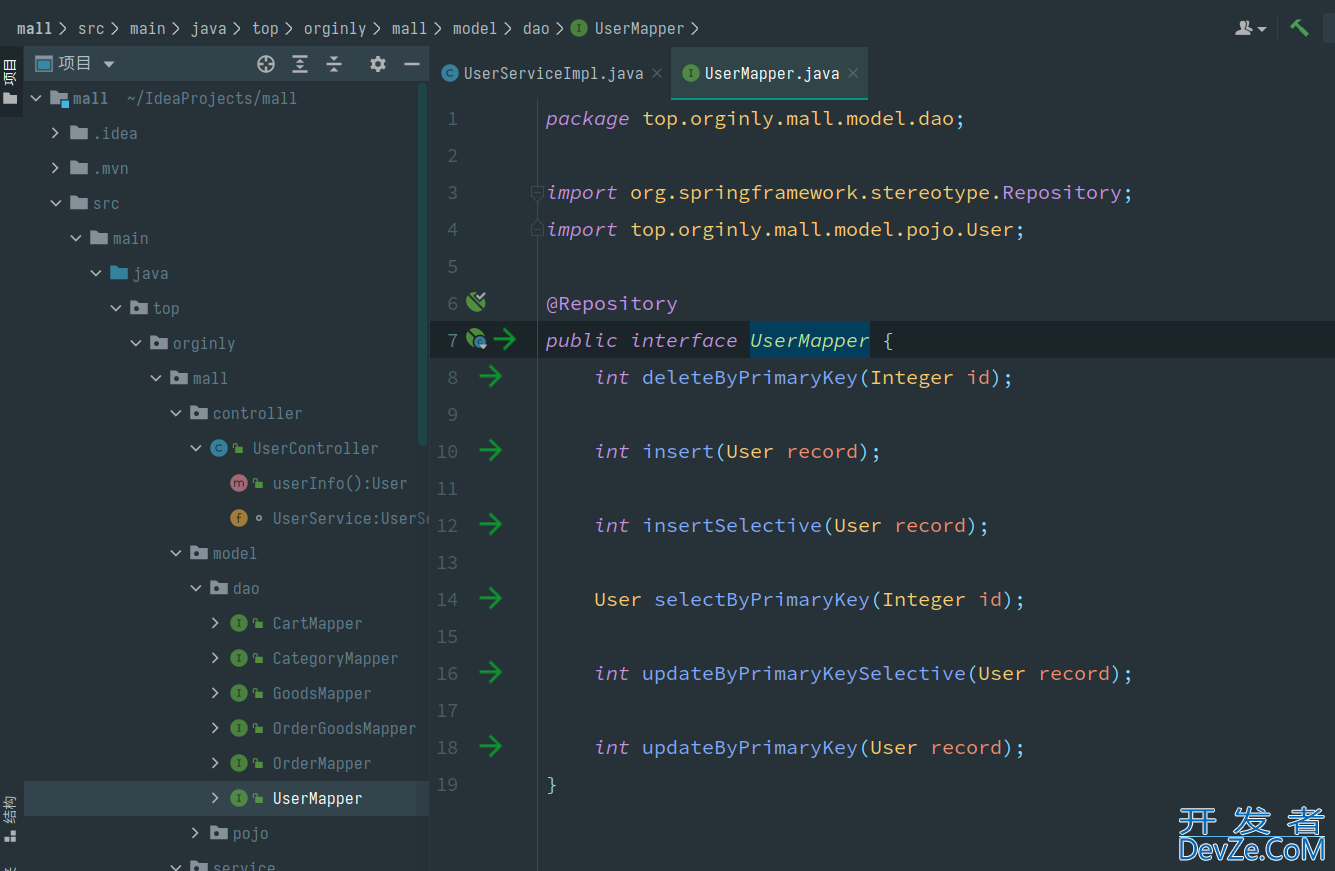This screenshot has height=871, width=1335.
Task: Click the Expand All icon in project panel
Action: (x=300, y=64)
